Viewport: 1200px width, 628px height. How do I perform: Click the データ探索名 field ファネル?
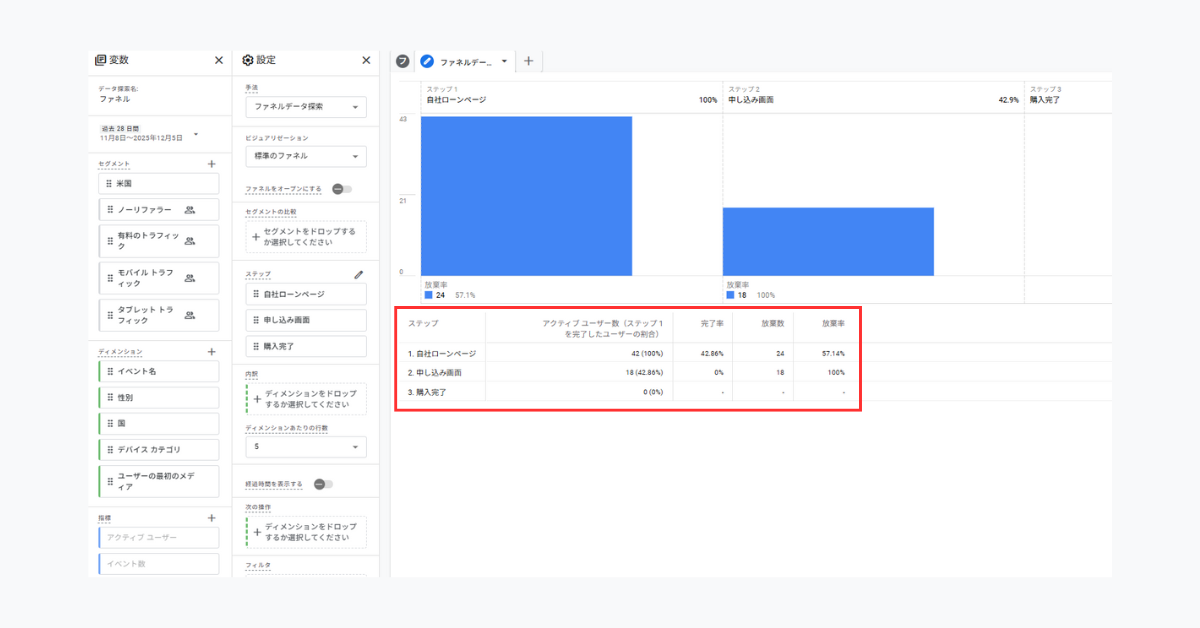point(114,99)
